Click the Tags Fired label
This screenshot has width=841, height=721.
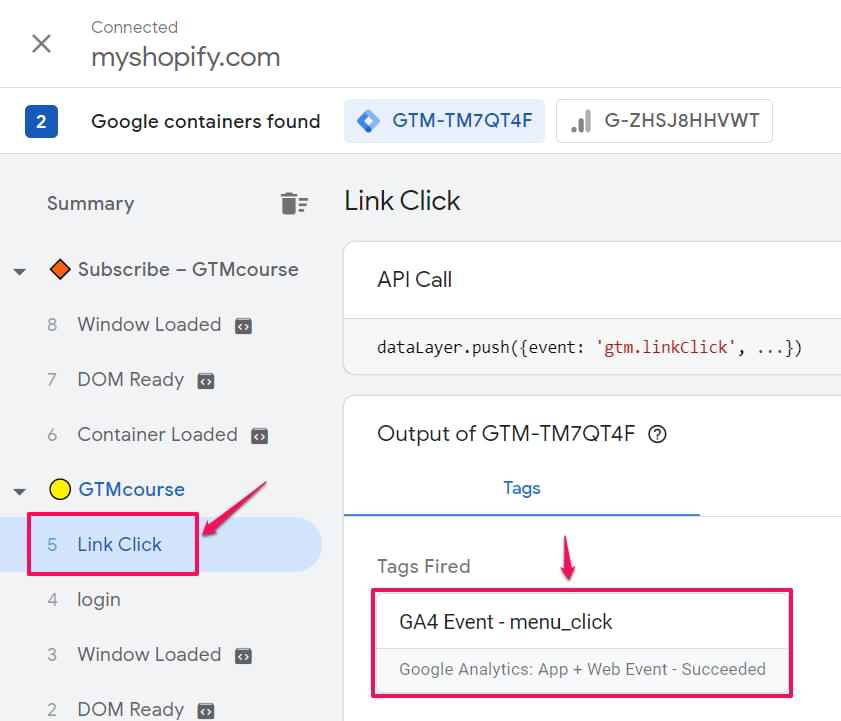[x=424, y=566]
